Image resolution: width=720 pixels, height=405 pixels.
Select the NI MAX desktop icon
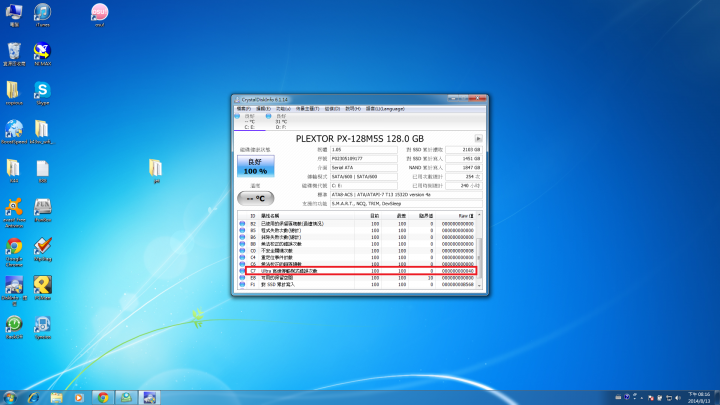(42, 54)
